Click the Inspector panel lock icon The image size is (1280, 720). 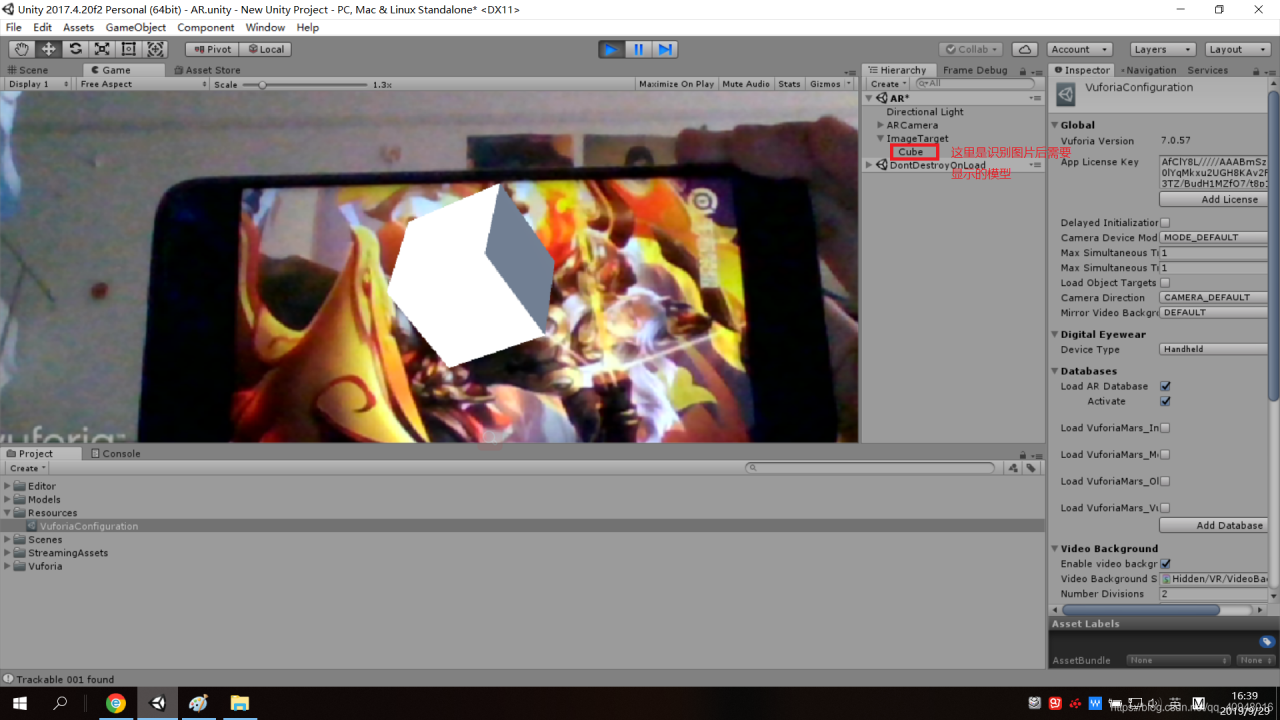point(1256,71)
